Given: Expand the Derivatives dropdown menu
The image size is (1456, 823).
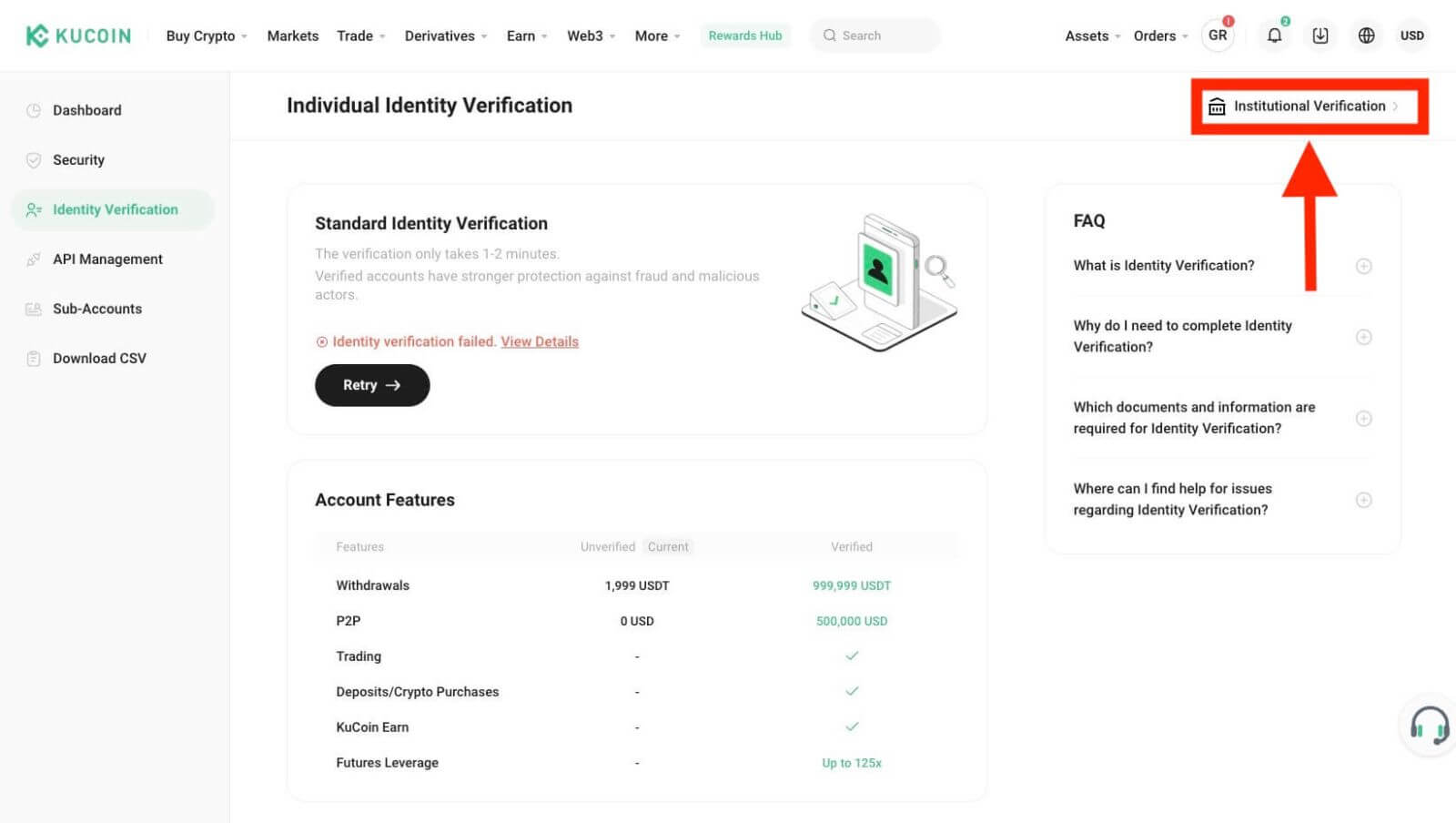Looking at the screenshot, I should pos(440,36).
